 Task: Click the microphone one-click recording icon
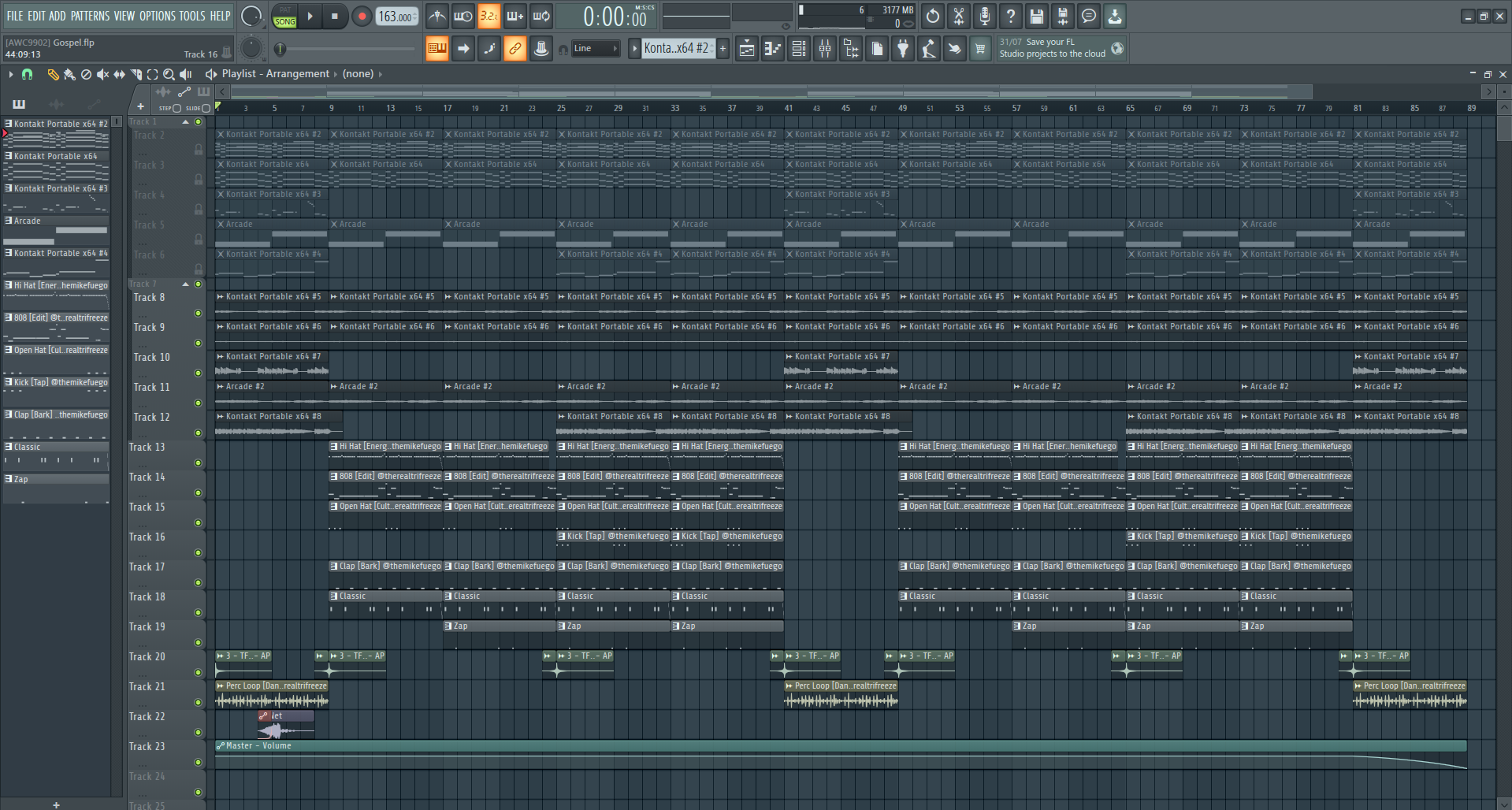tap(985, 16)
